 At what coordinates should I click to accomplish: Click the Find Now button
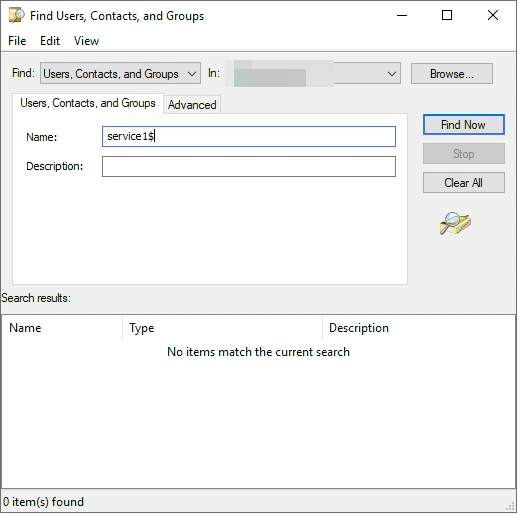tap(464, 125)
